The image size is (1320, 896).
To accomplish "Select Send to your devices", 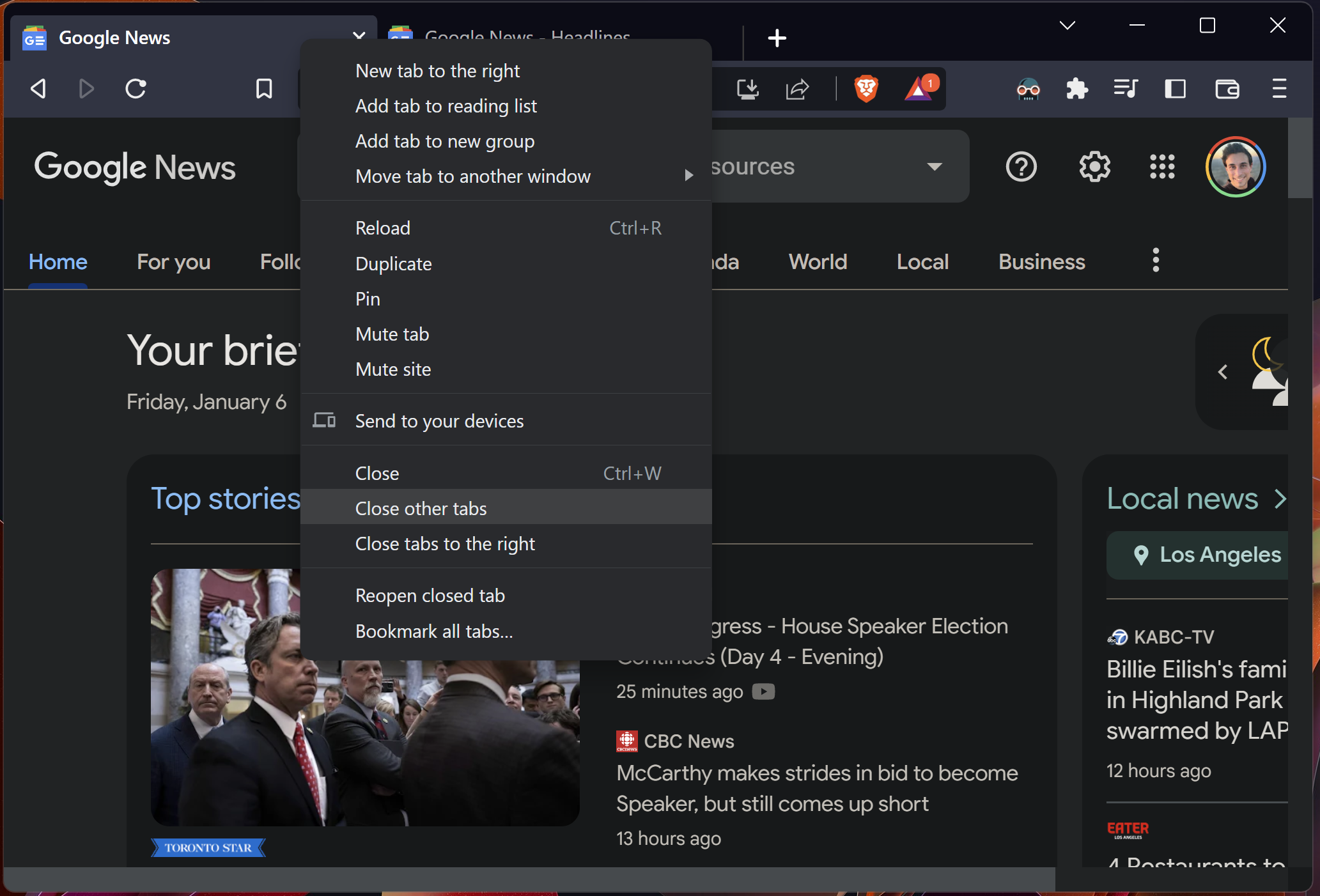I will pyautogui.click(x=506, y=421).
